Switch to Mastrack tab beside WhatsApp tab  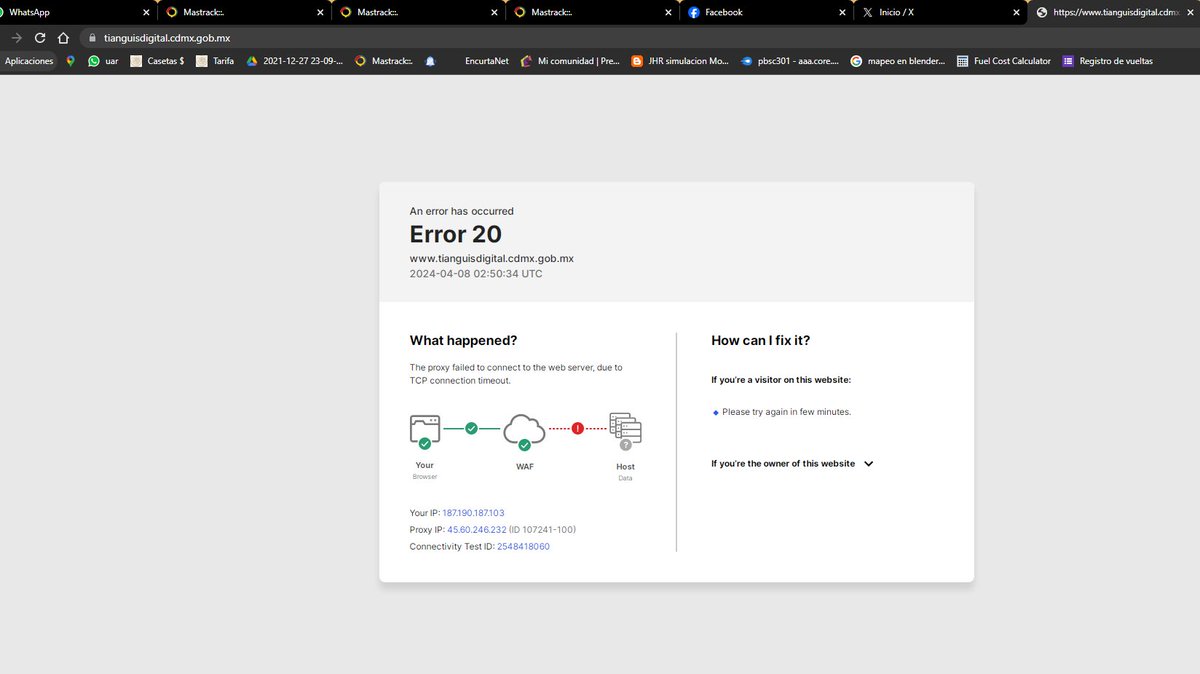pos(244,12)
